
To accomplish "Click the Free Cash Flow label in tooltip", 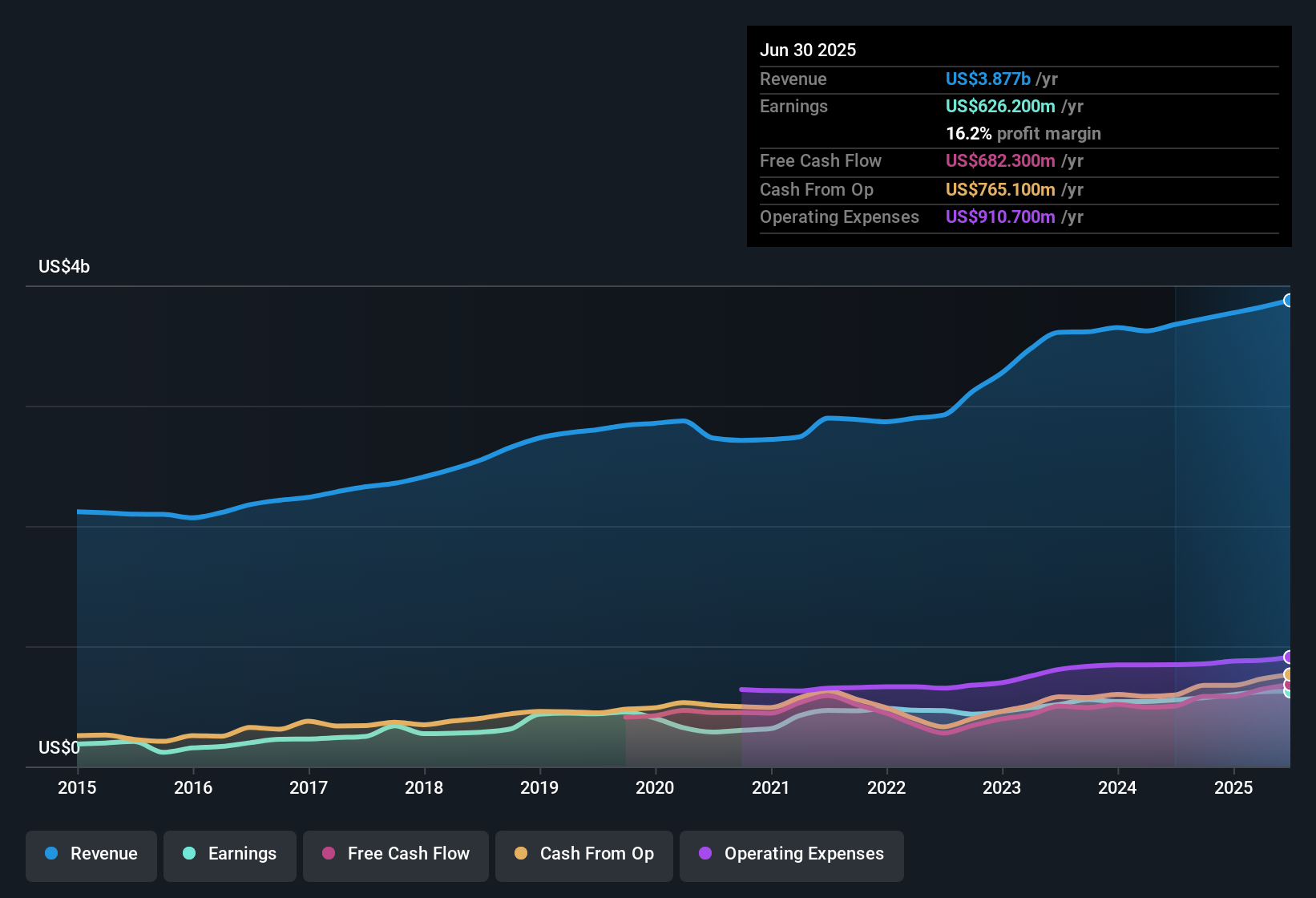I will pos(821,160).
